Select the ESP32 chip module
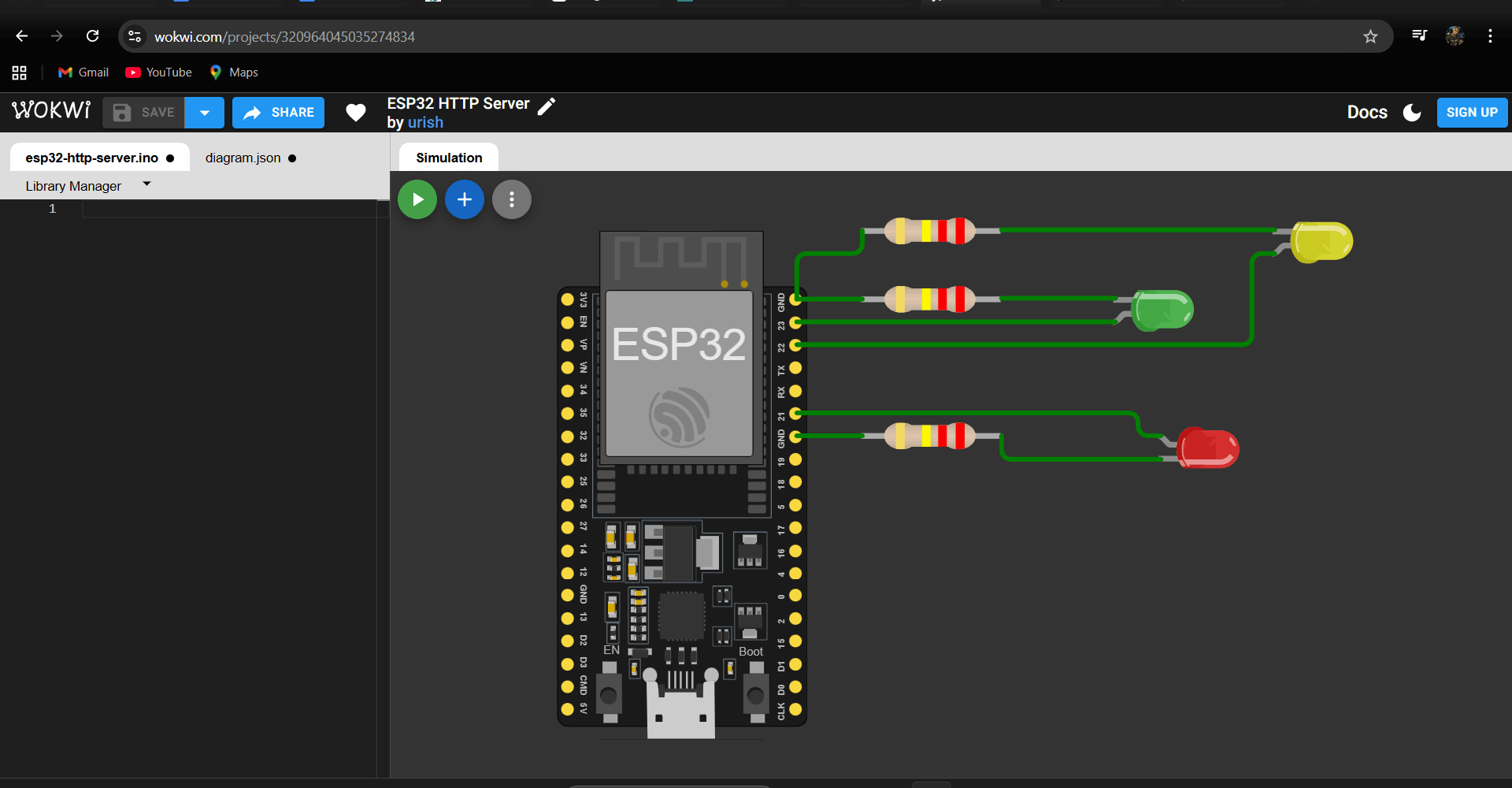This screenshot has width=1512, height=788. pyautogui.click(x=680, y=374)
